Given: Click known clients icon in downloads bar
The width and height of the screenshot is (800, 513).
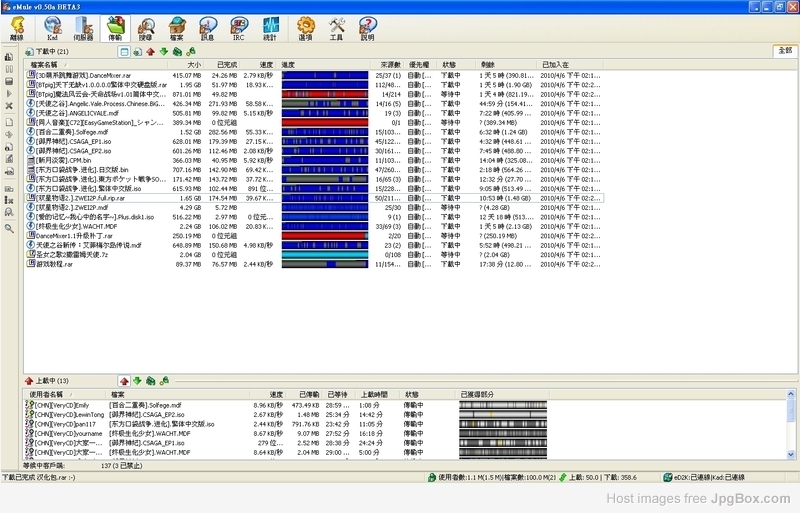Looking at the screenshot, I should click(x=191, y=52).
